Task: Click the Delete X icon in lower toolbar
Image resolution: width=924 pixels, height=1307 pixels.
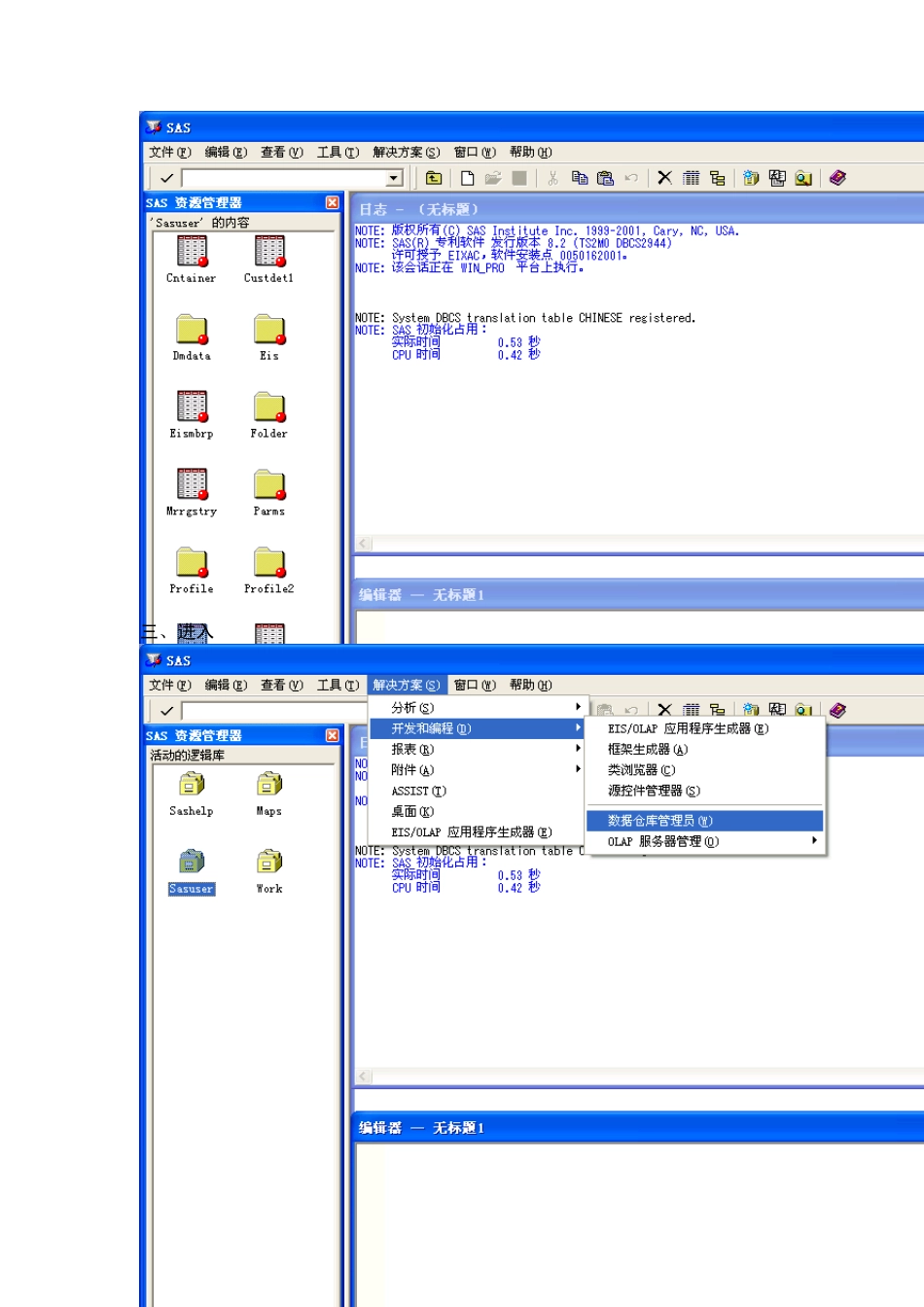Action: coord(664,711)
